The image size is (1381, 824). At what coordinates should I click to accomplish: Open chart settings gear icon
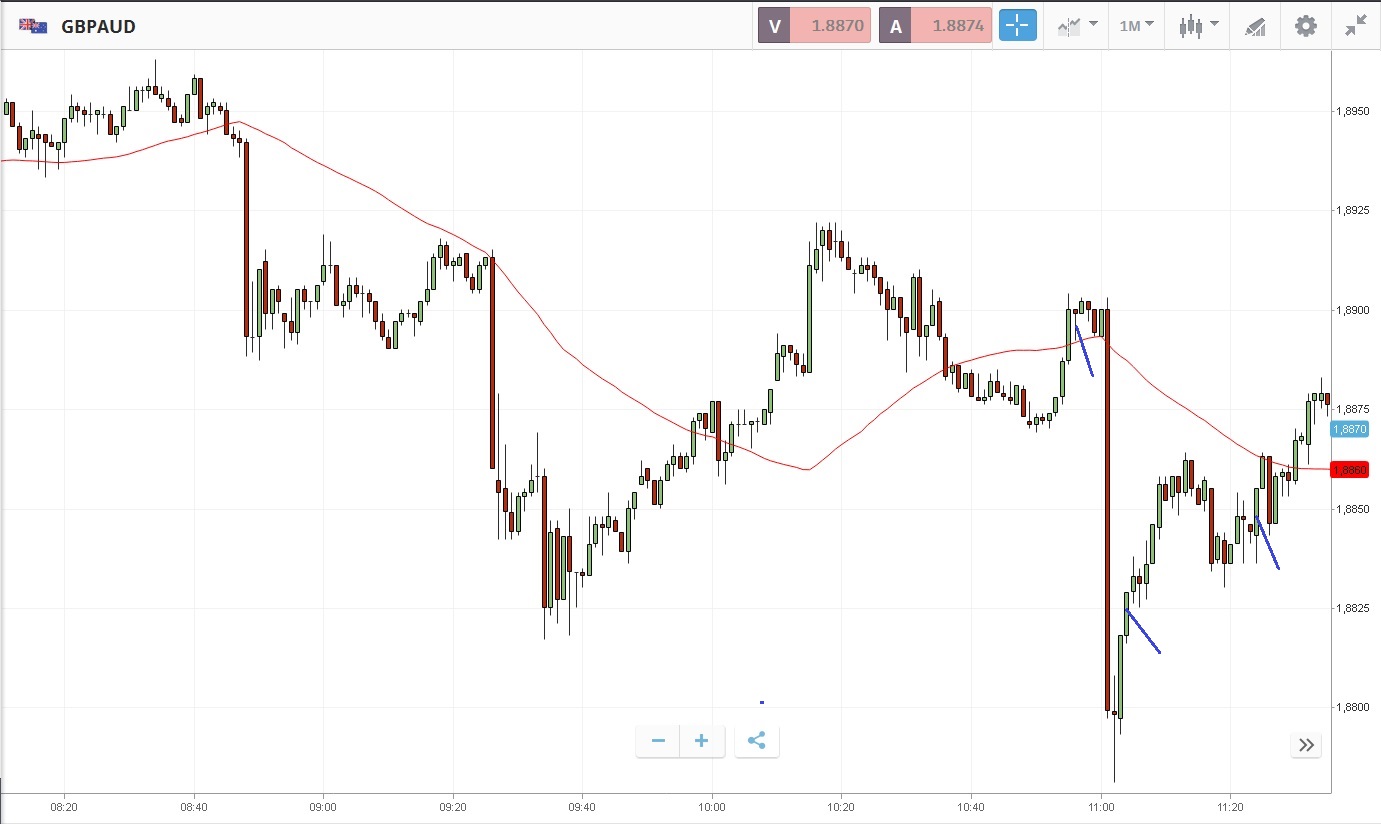pos(1306,26)
